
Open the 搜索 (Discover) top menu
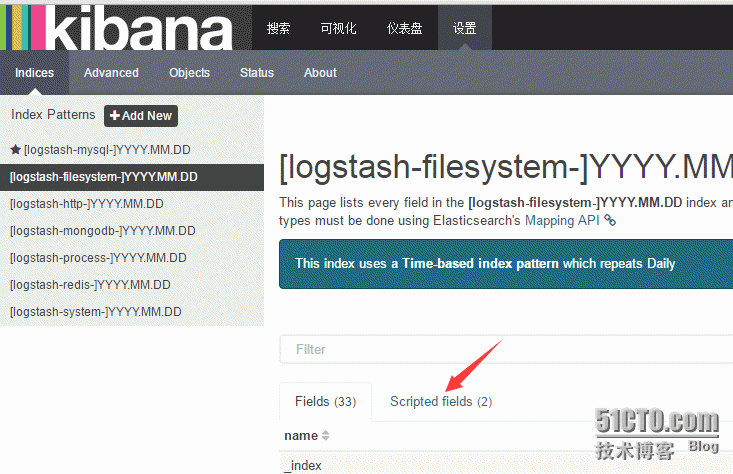(279, 28)
